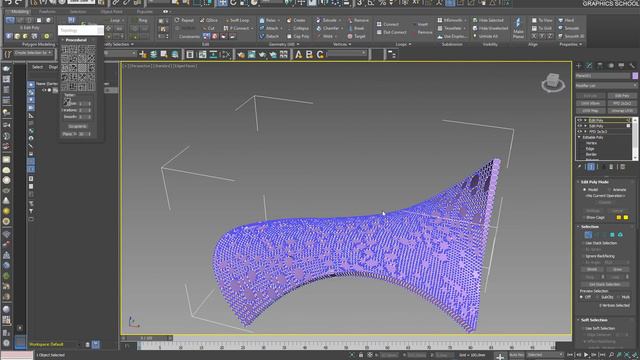
Task: Click the Collapse tool
Action: tap(298, 28)
